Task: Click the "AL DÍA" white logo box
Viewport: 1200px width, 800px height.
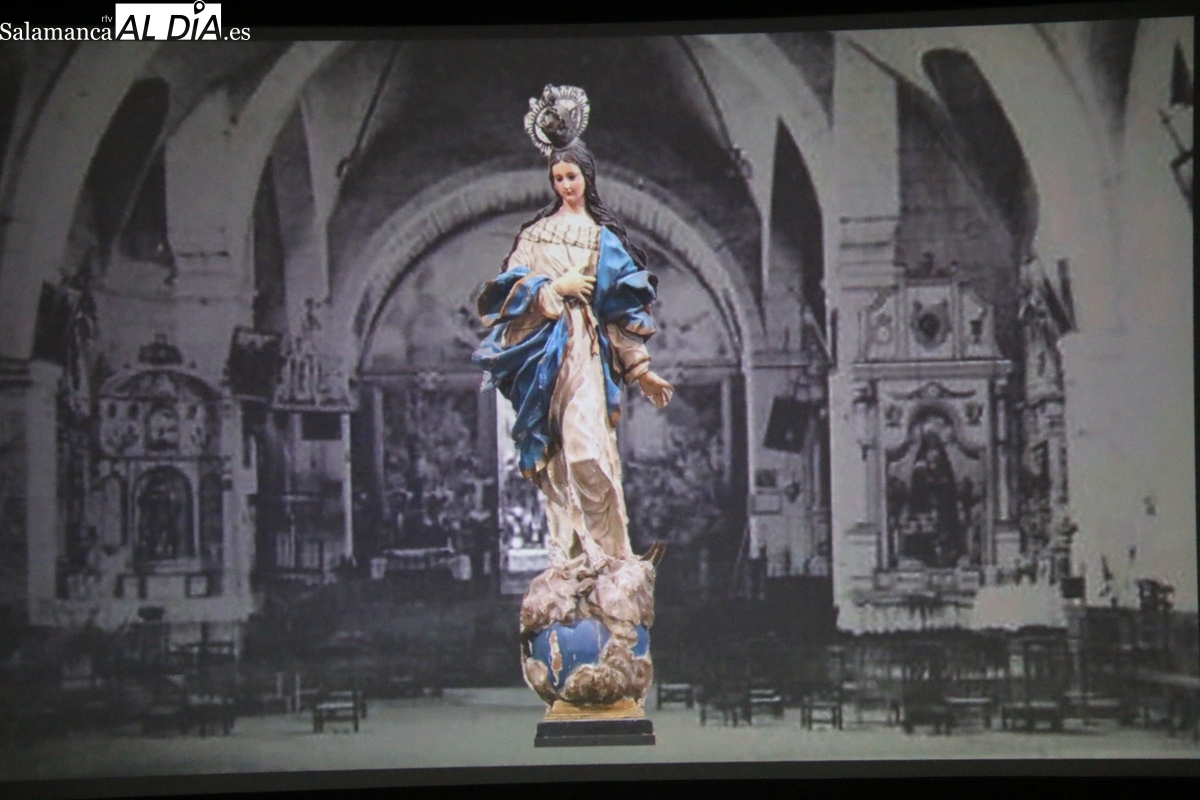Action: [x=168, y=21]
